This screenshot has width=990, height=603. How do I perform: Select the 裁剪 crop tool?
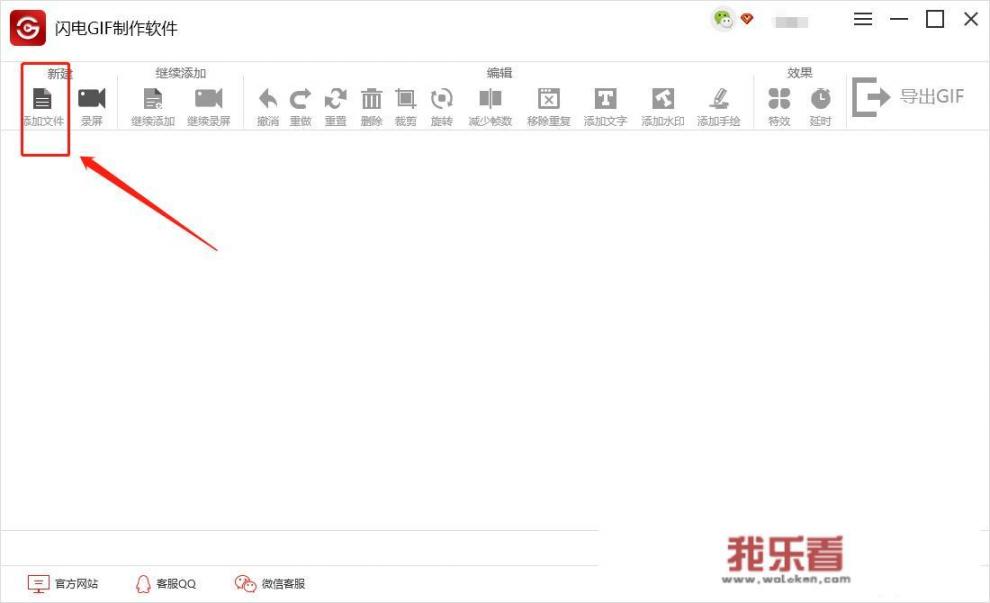(405, 99)
